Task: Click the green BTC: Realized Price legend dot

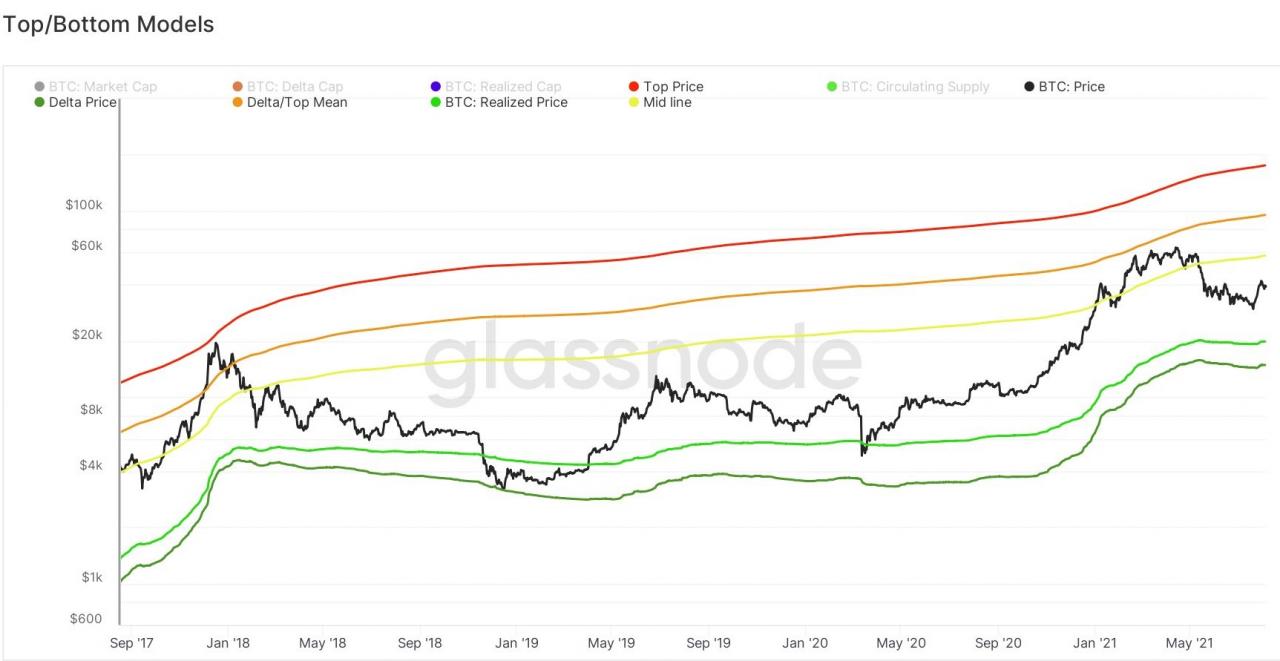Action: [436, 102]
